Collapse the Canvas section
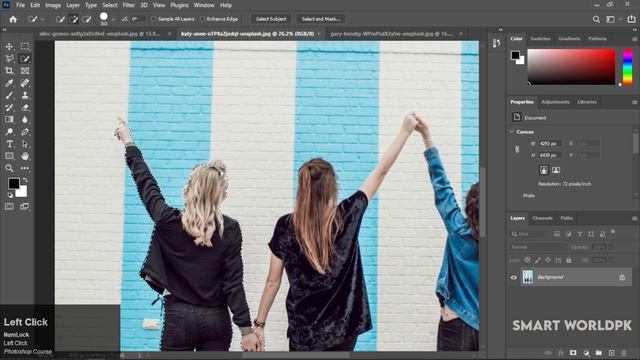 point(512,132)
